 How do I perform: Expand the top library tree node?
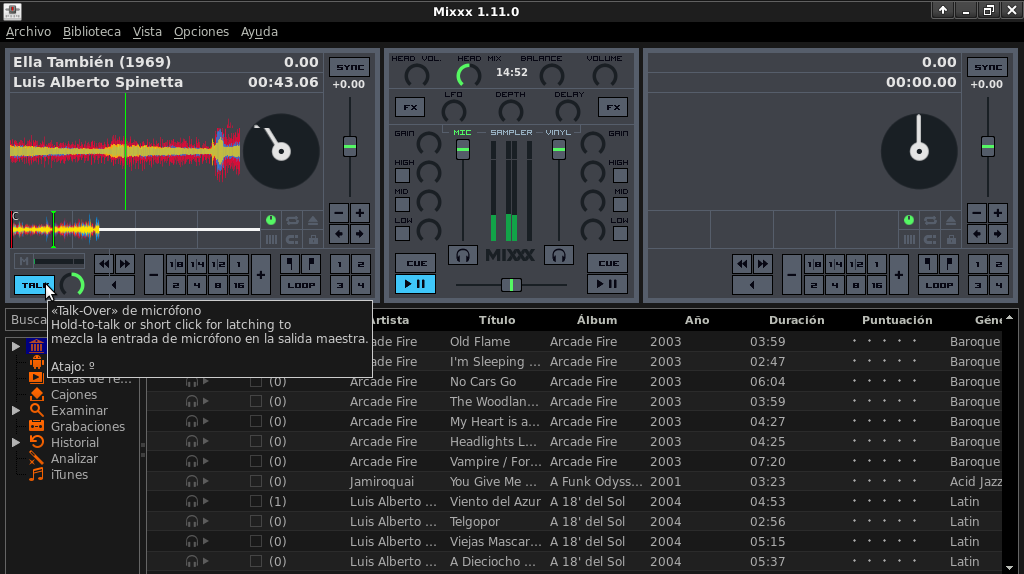click(16, 346)
